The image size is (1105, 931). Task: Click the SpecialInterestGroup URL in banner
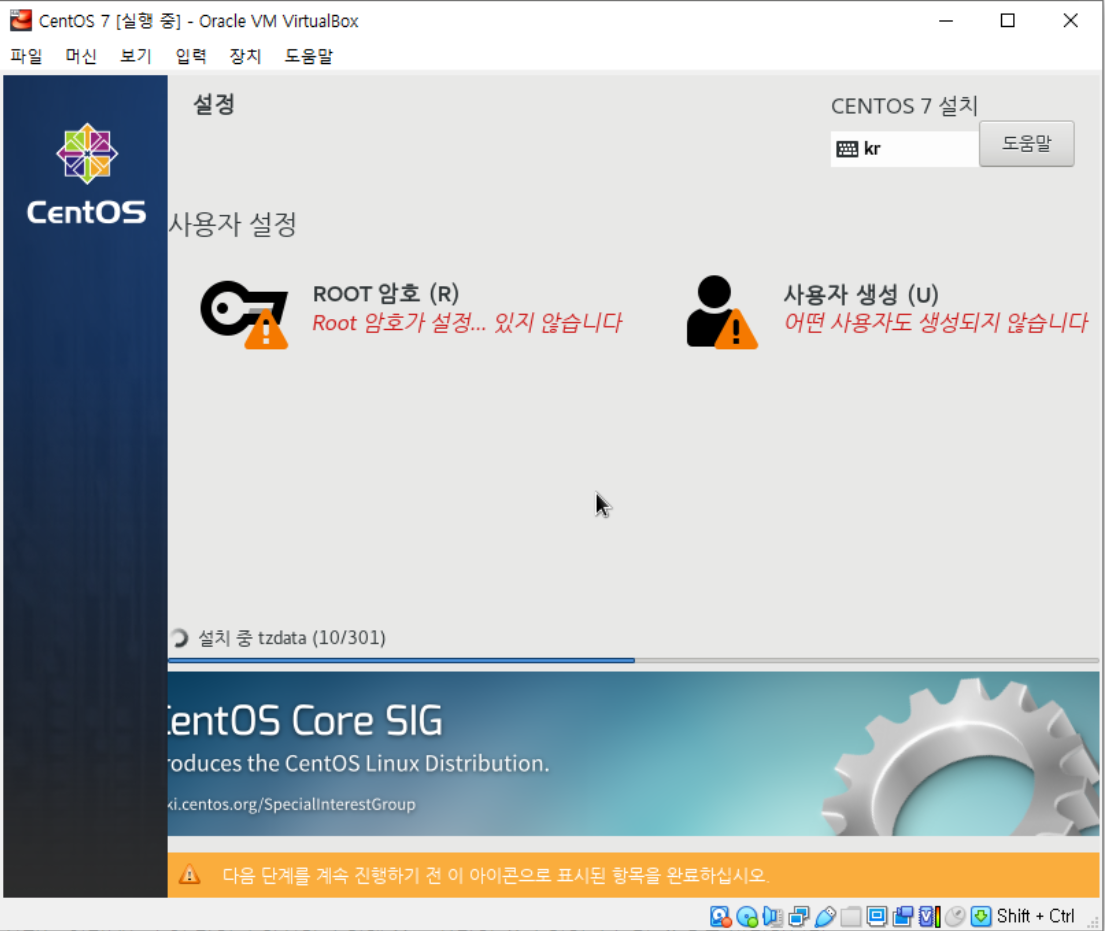(292, 804)
